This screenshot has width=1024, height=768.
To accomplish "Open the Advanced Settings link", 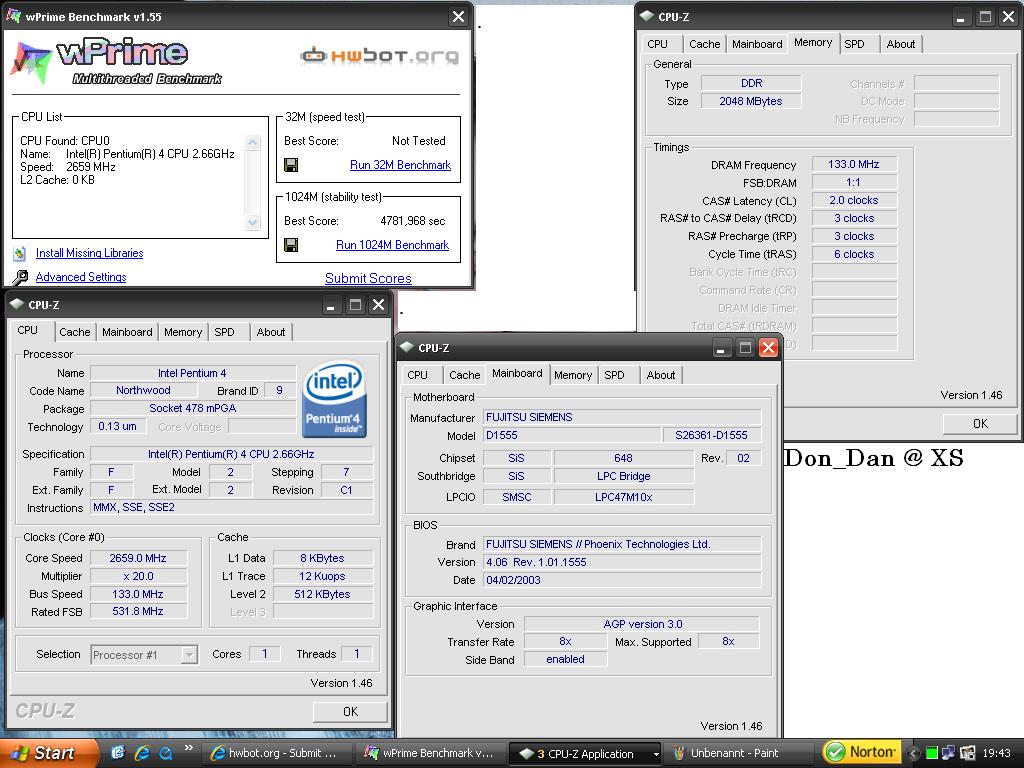I will tap(81, 277).
